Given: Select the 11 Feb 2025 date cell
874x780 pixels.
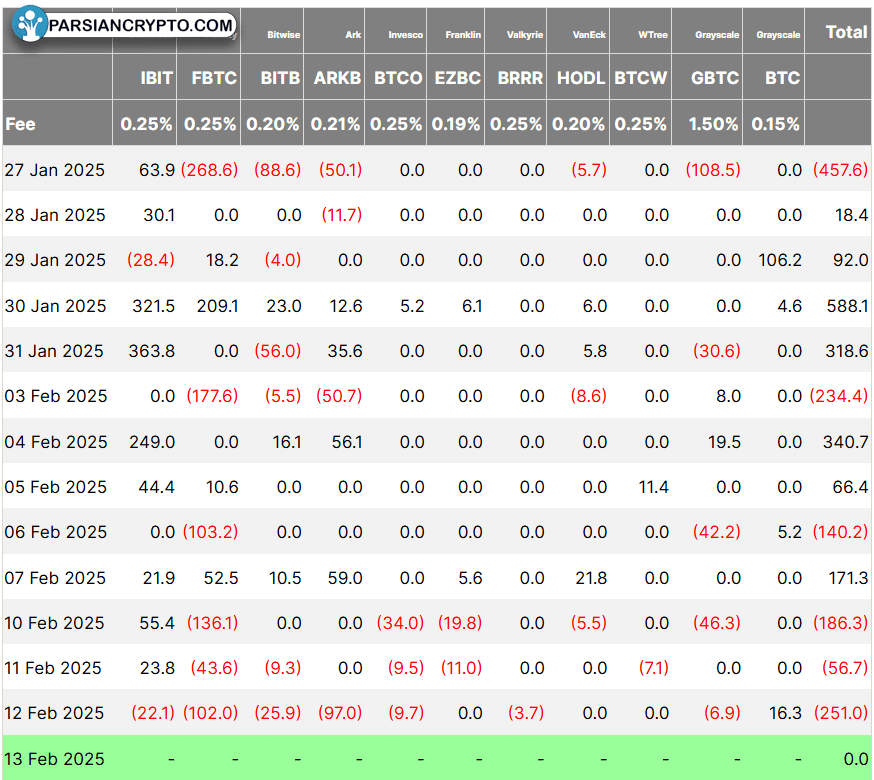Looking at the screenshot, I should (x=53, y=668).
